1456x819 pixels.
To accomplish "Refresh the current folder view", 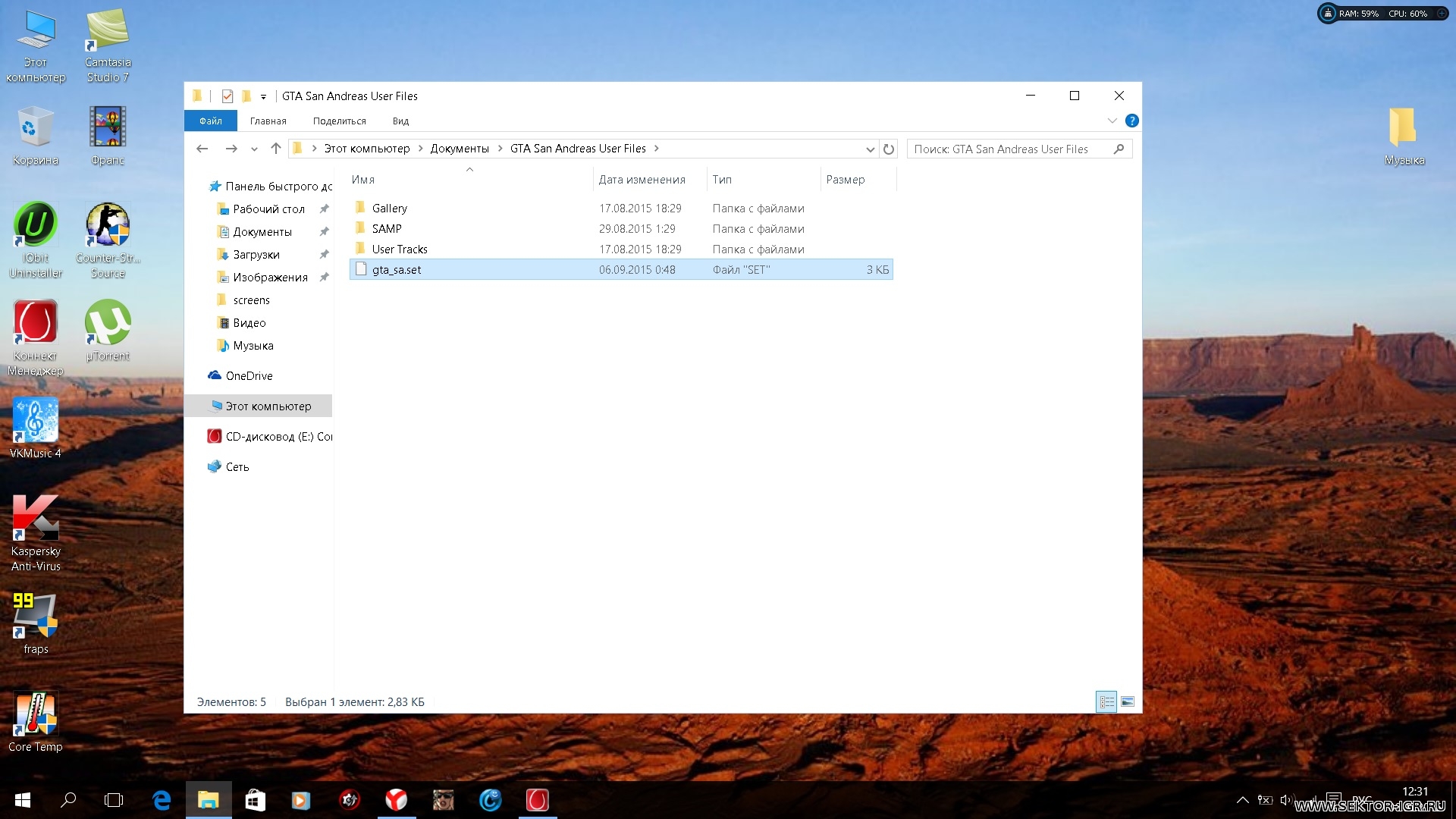I will (889, 149).
